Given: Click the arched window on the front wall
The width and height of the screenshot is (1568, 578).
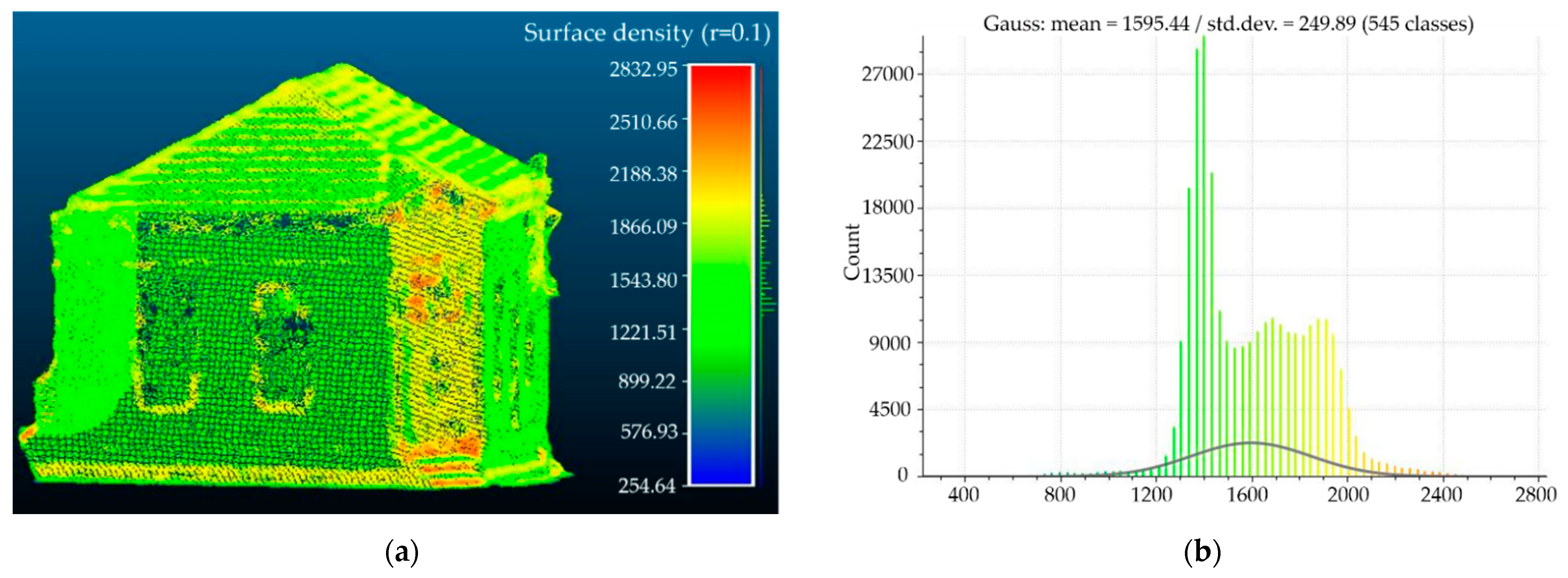Looking at the screenshot, I should [x=283, y=347].
